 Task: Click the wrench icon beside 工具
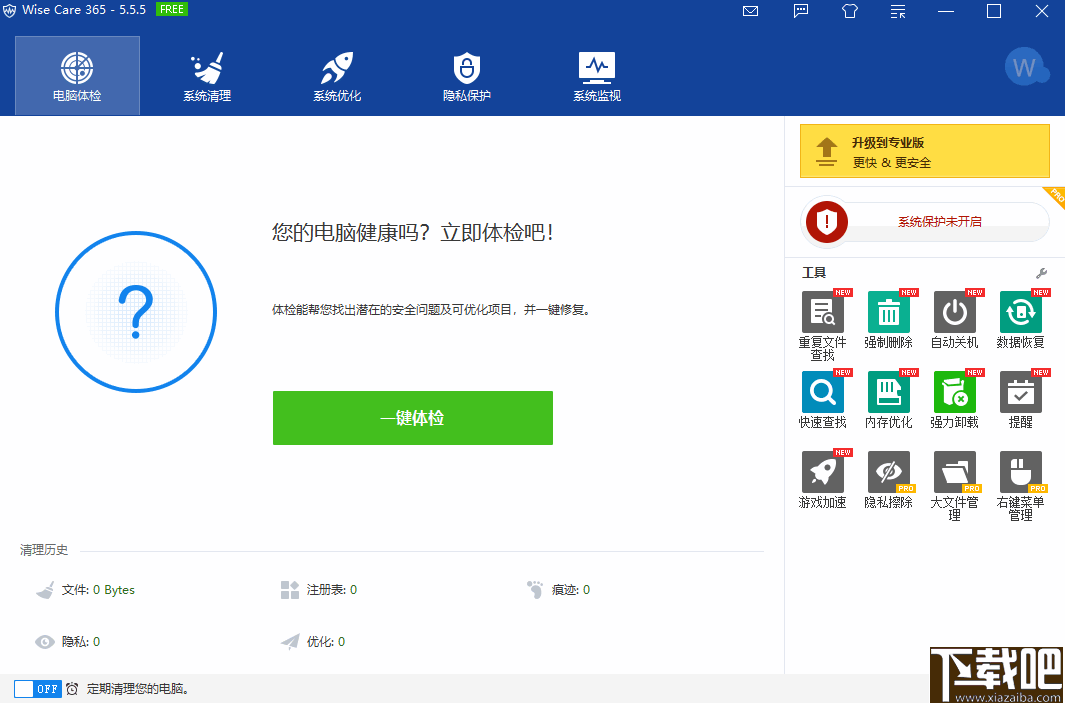[x=1041, y=273]
